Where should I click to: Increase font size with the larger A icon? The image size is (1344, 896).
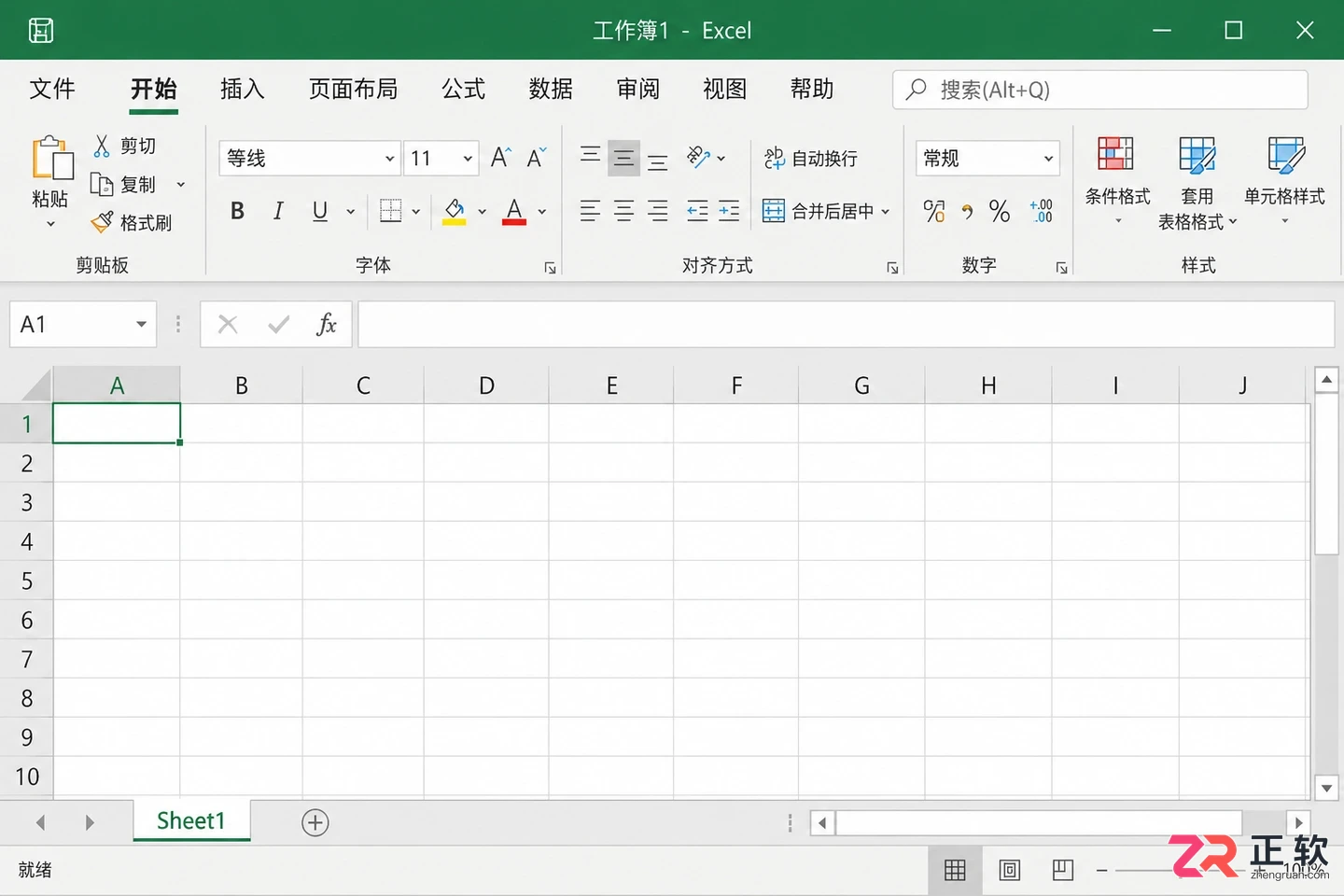point(501,158)
